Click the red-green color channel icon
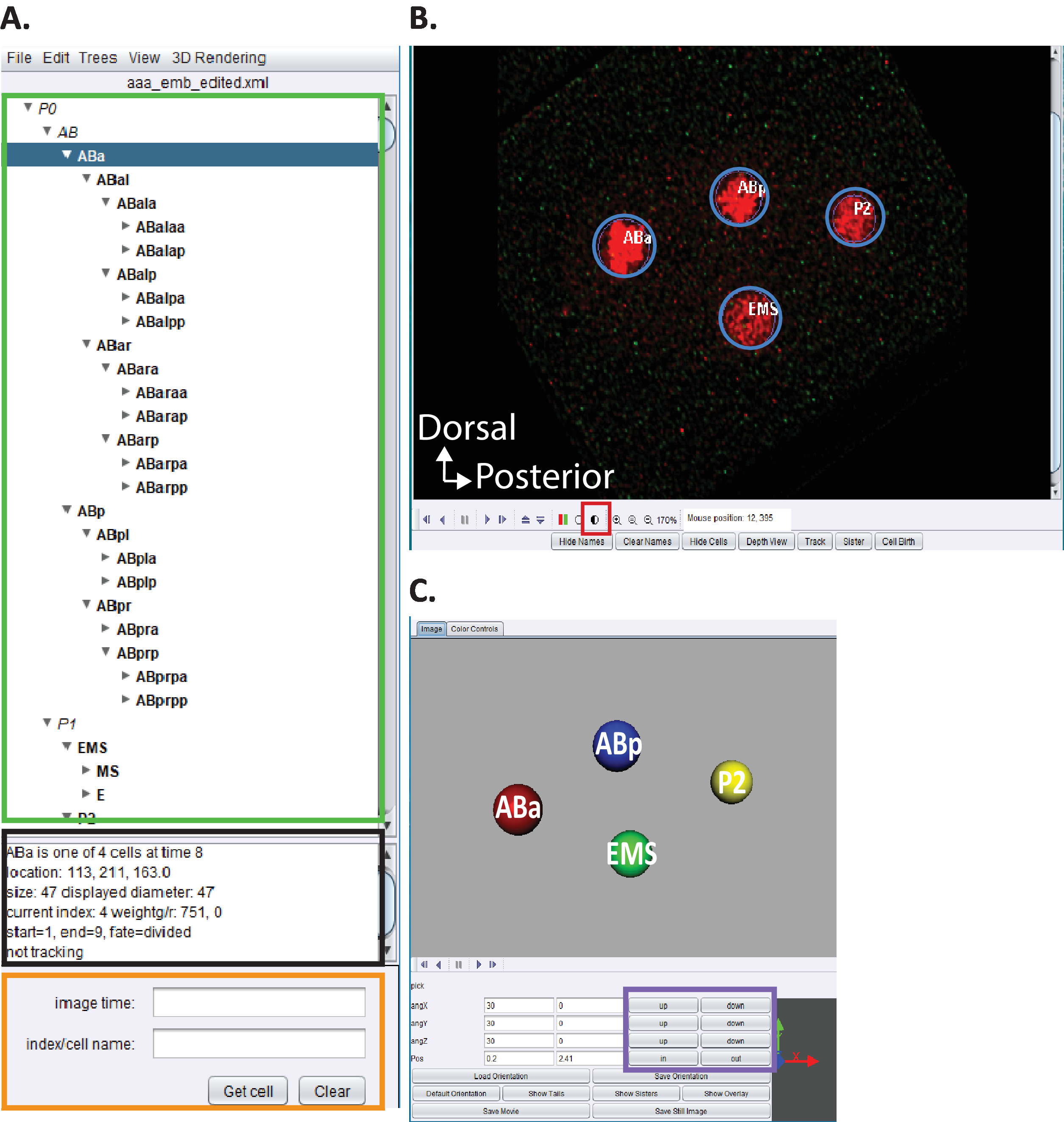This screenshot has width=1064, height=1122. pyautogui.click(x=562, y=519)
